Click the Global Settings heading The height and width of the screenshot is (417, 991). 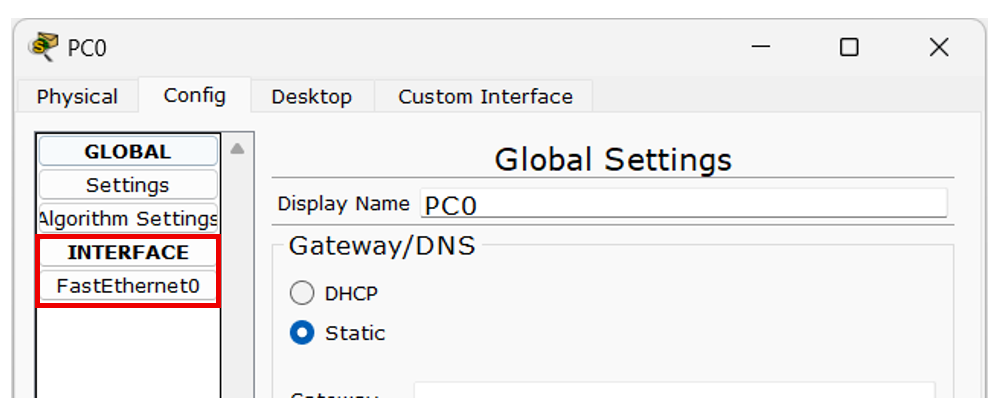612,159
